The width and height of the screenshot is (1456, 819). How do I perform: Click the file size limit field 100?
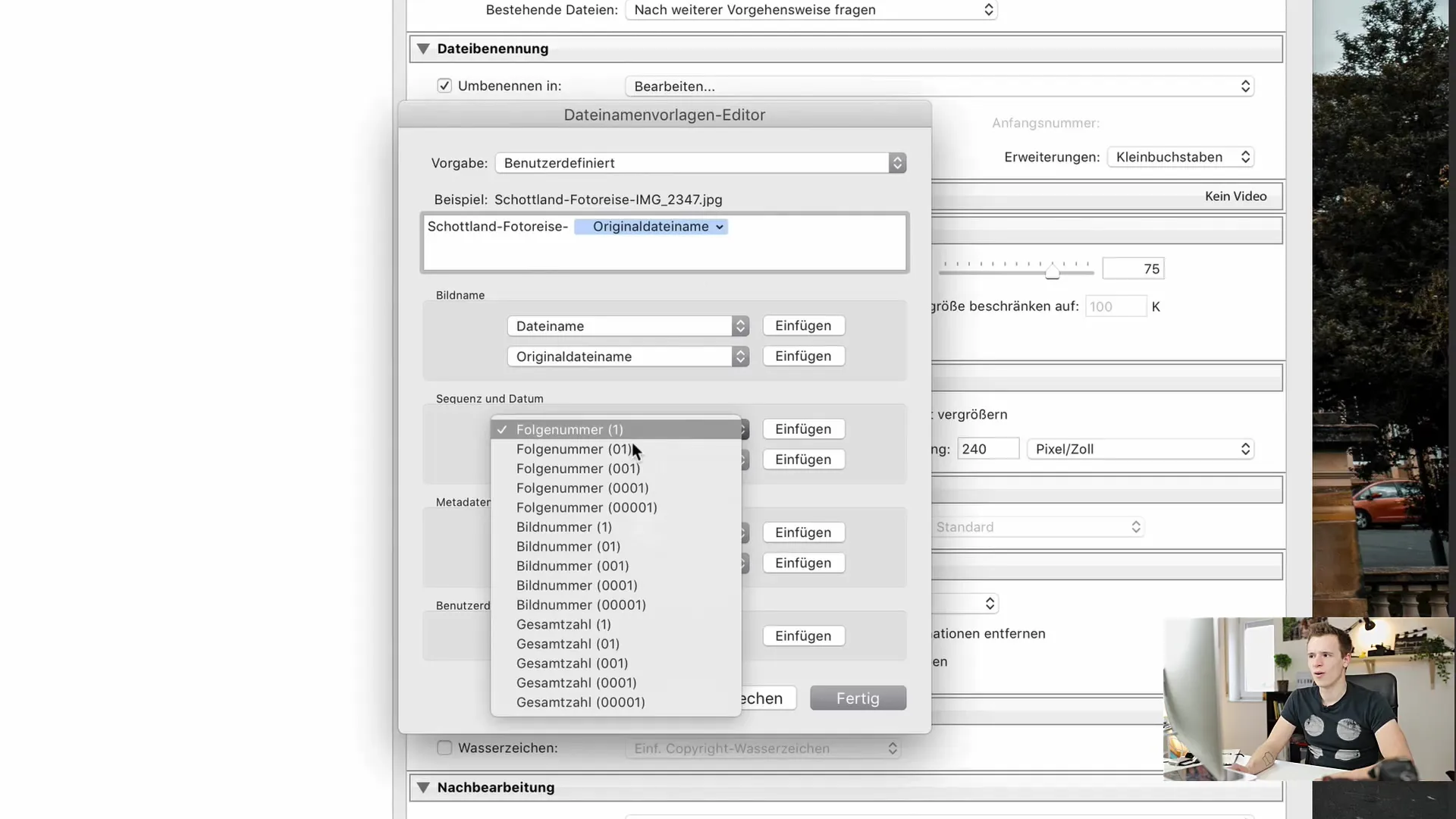[1116, 306]
